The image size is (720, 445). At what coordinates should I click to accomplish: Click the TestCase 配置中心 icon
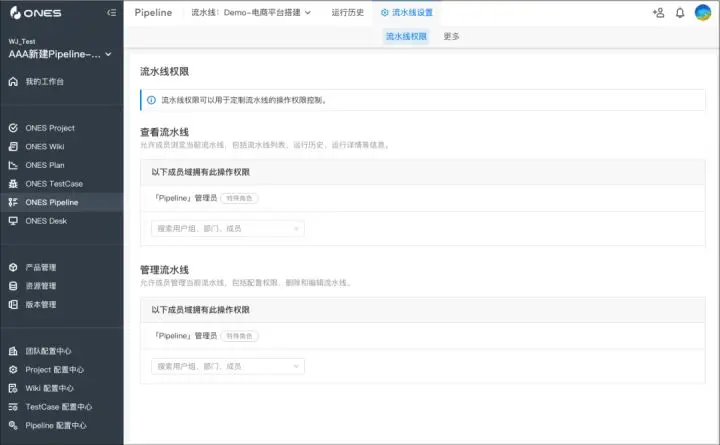tap(13, 407)
